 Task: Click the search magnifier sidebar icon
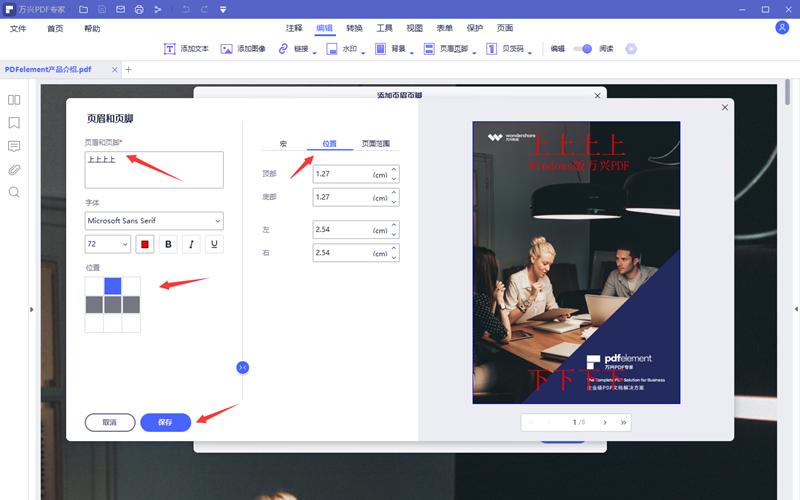14,192
